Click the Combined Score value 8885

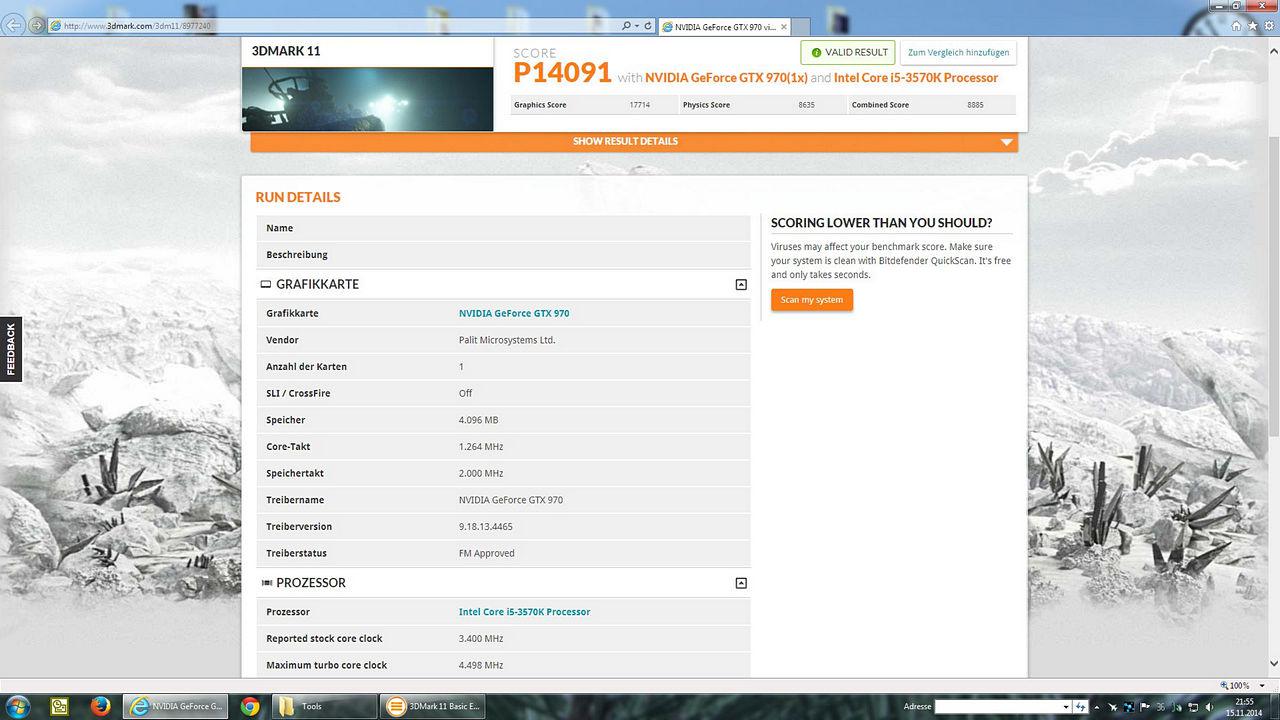[975, 105]
